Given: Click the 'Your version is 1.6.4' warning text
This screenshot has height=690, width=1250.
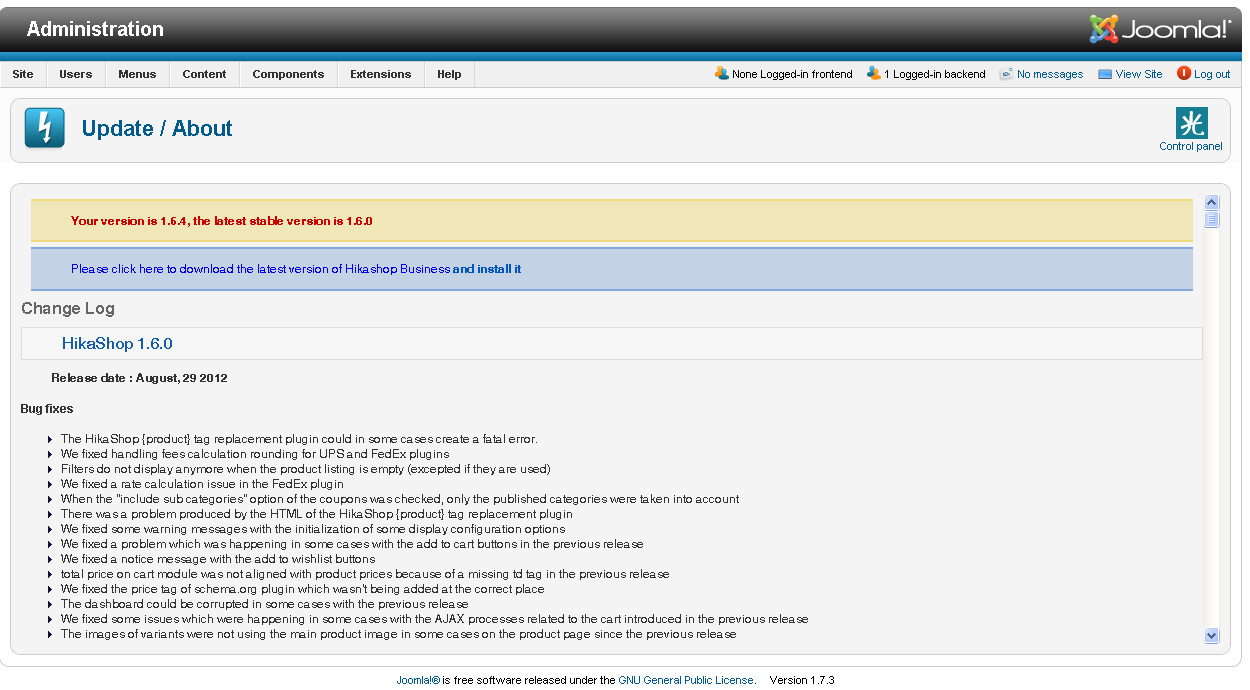Looking at the screenshot, I should (x=222, y=221).
